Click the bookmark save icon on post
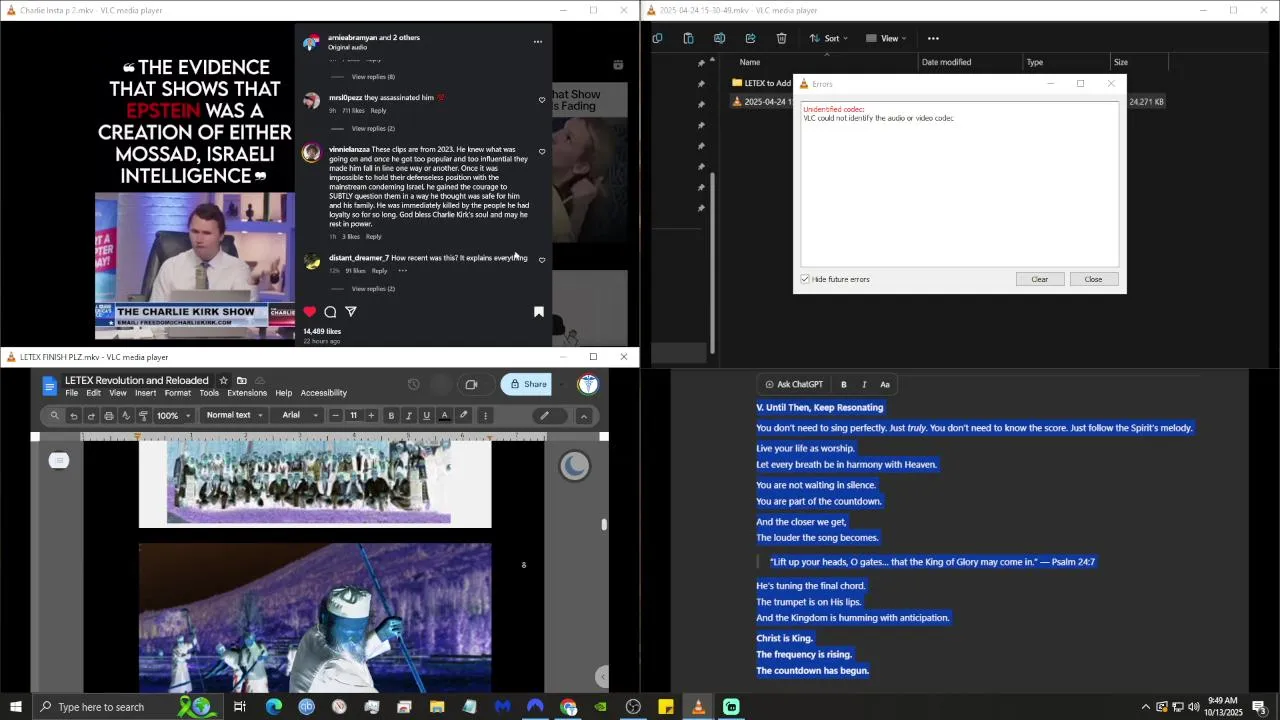The image size is (1280, 720). (x=539, y=312)
